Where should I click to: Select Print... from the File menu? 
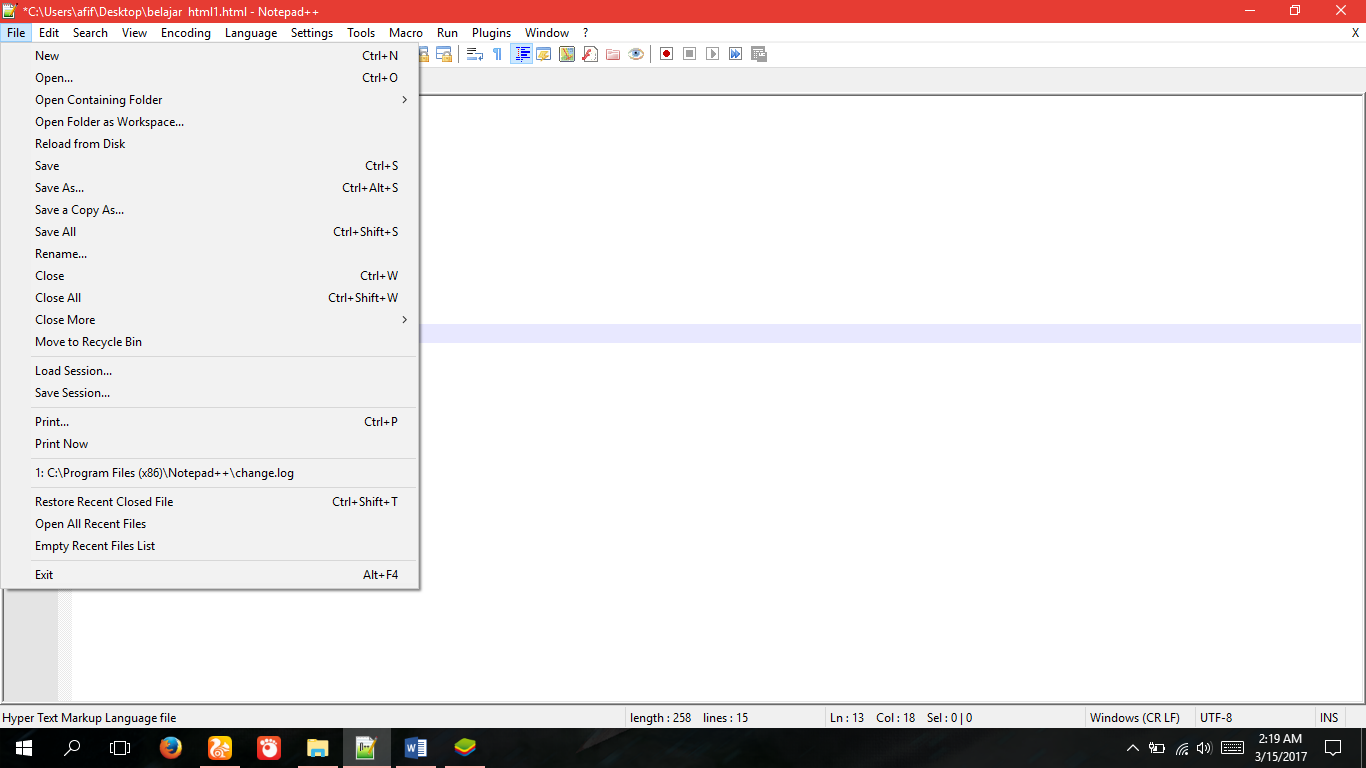[x=210, y=422]
